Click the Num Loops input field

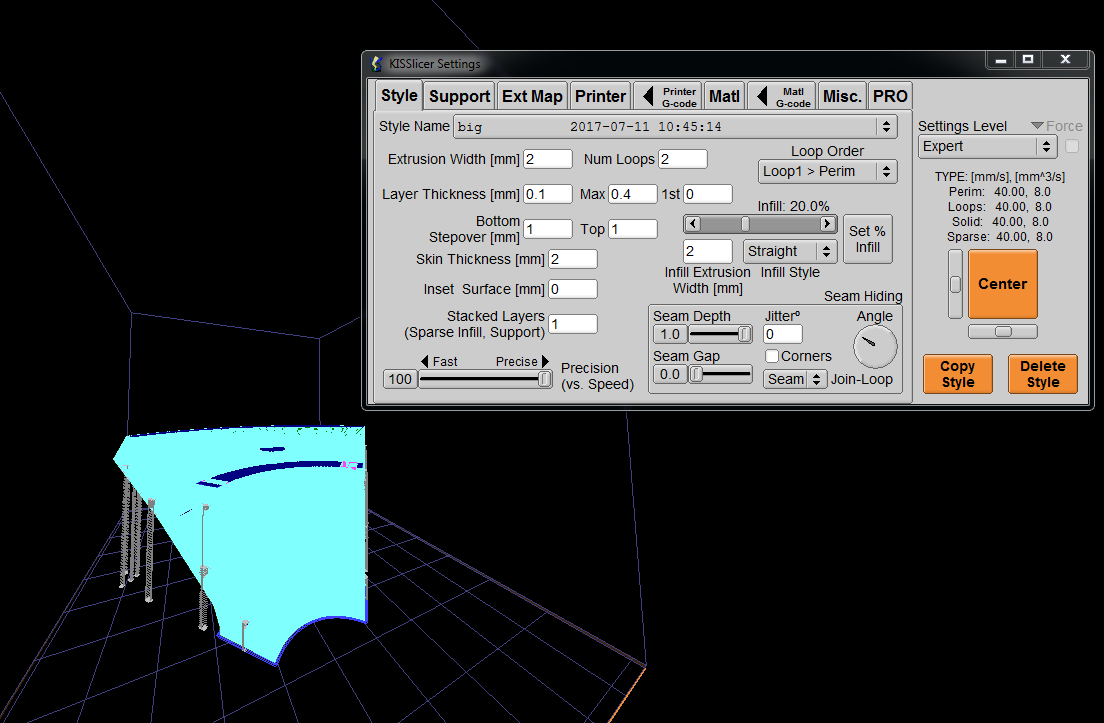(x=682, y=159)
